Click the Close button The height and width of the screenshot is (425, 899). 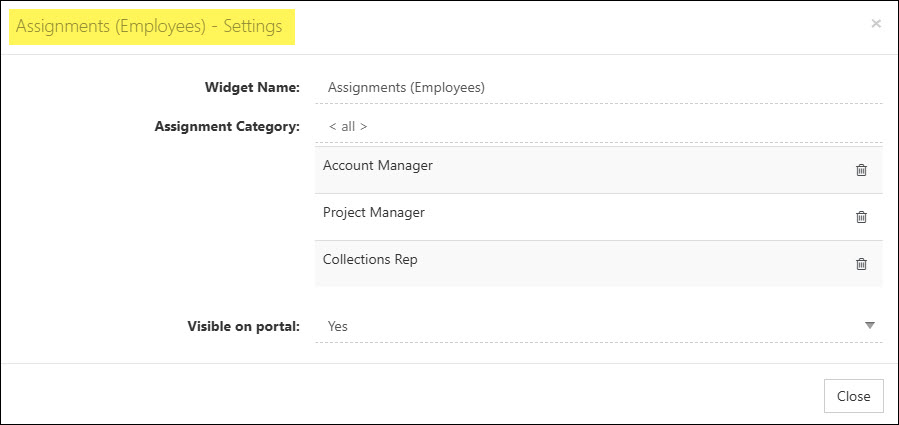coord(853,396)
